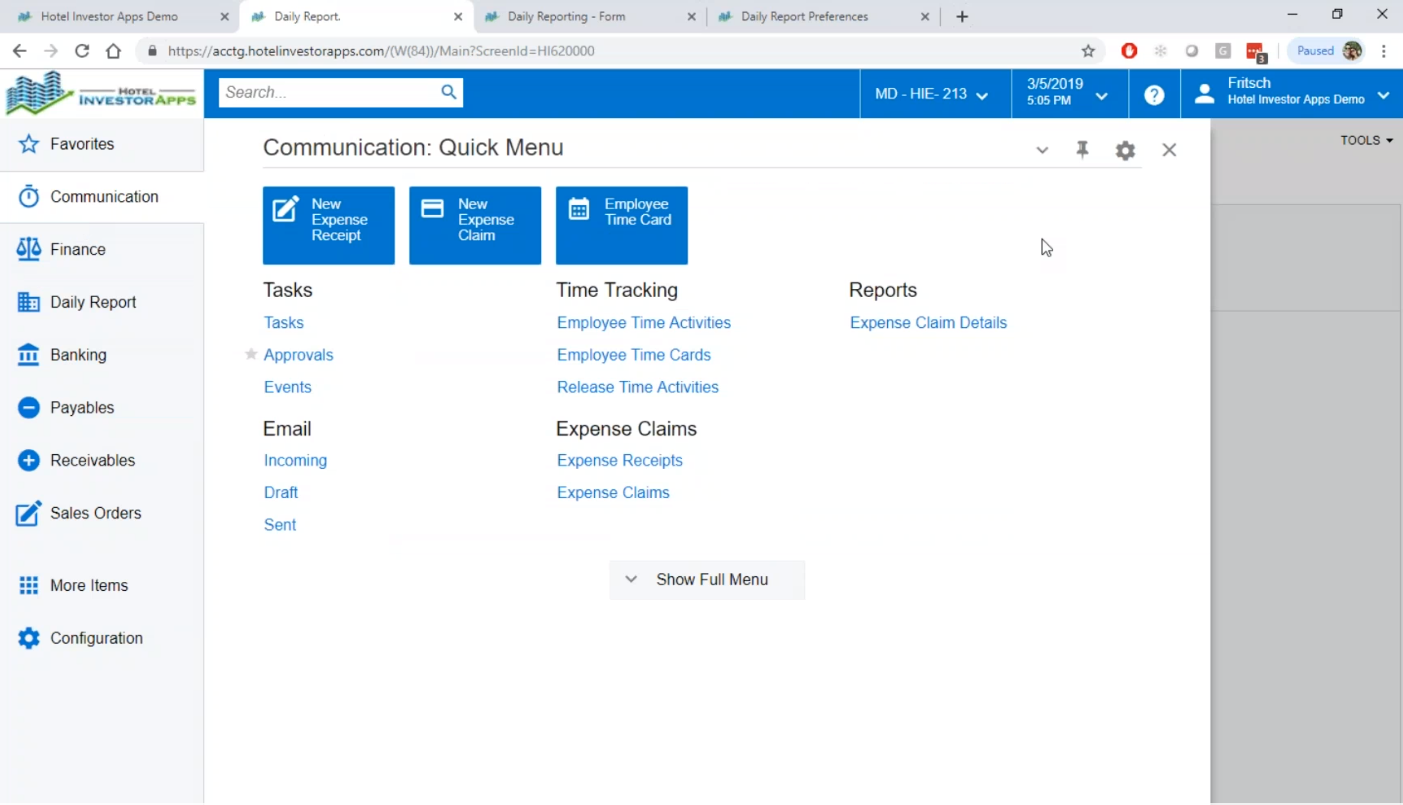Open Payables minus-circle icon
Viewport: 1403px width, 805px height.
29,408
